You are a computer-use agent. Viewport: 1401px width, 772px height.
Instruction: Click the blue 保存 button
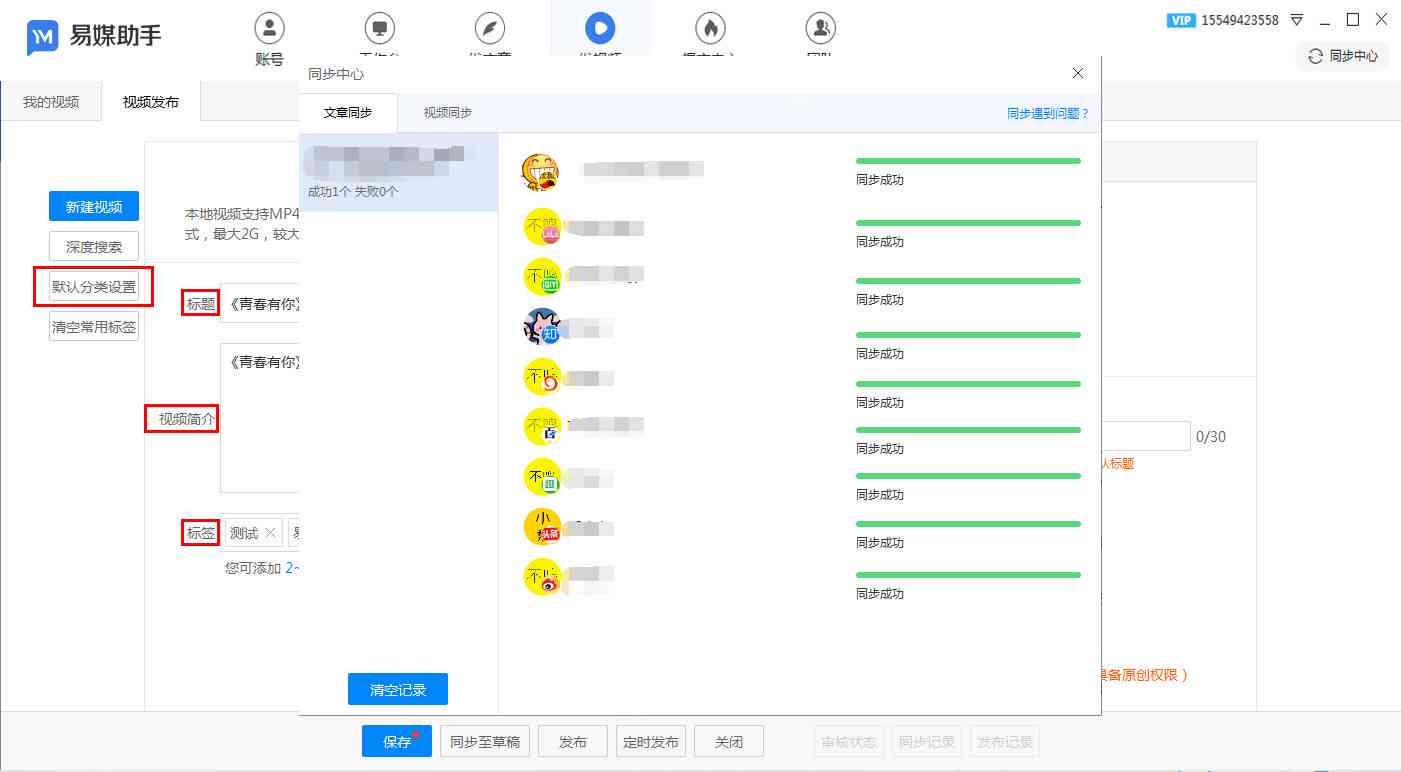397,742
